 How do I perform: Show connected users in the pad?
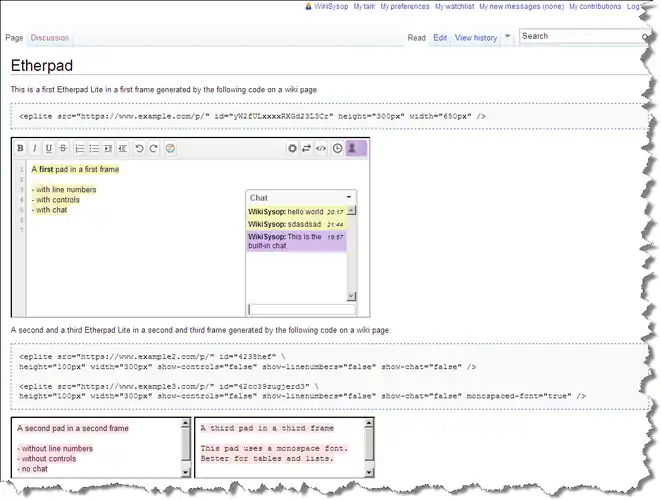[353, 148]
